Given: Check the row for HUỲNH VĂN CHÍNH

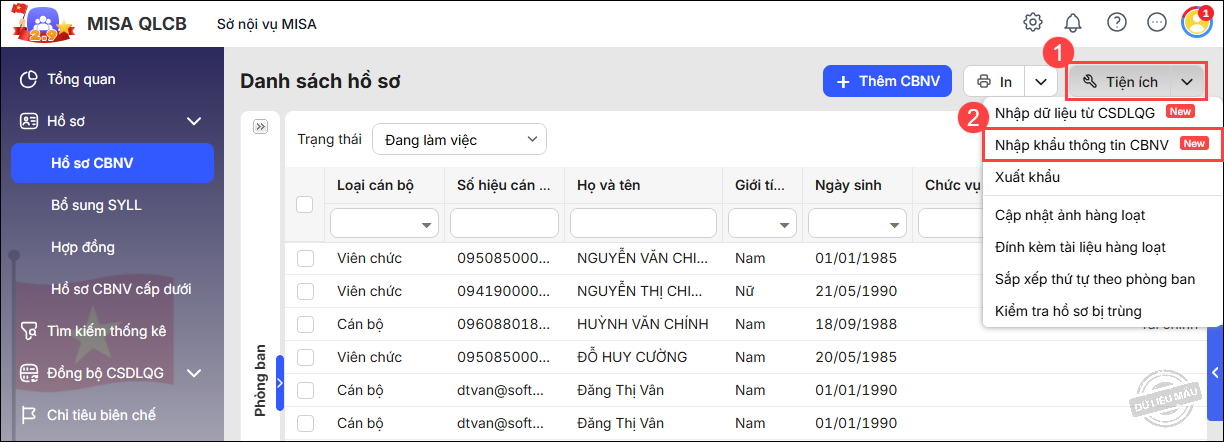Looking at the screenshot, I should (305, 324).
